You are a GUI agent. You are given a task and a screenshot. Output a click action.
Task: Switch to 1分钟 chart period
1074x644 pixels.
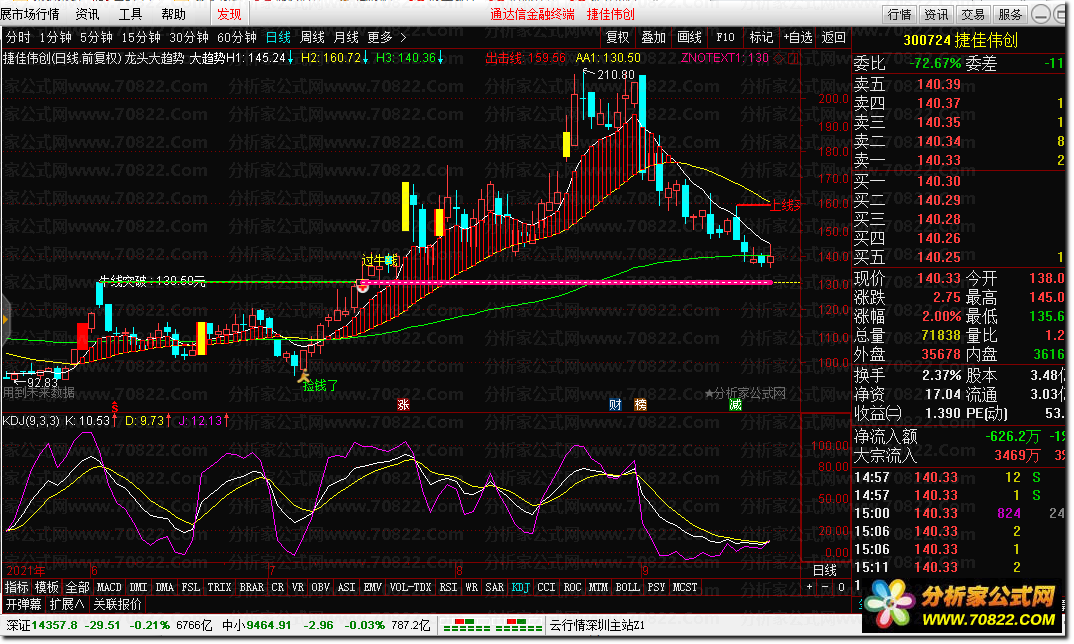55,37
